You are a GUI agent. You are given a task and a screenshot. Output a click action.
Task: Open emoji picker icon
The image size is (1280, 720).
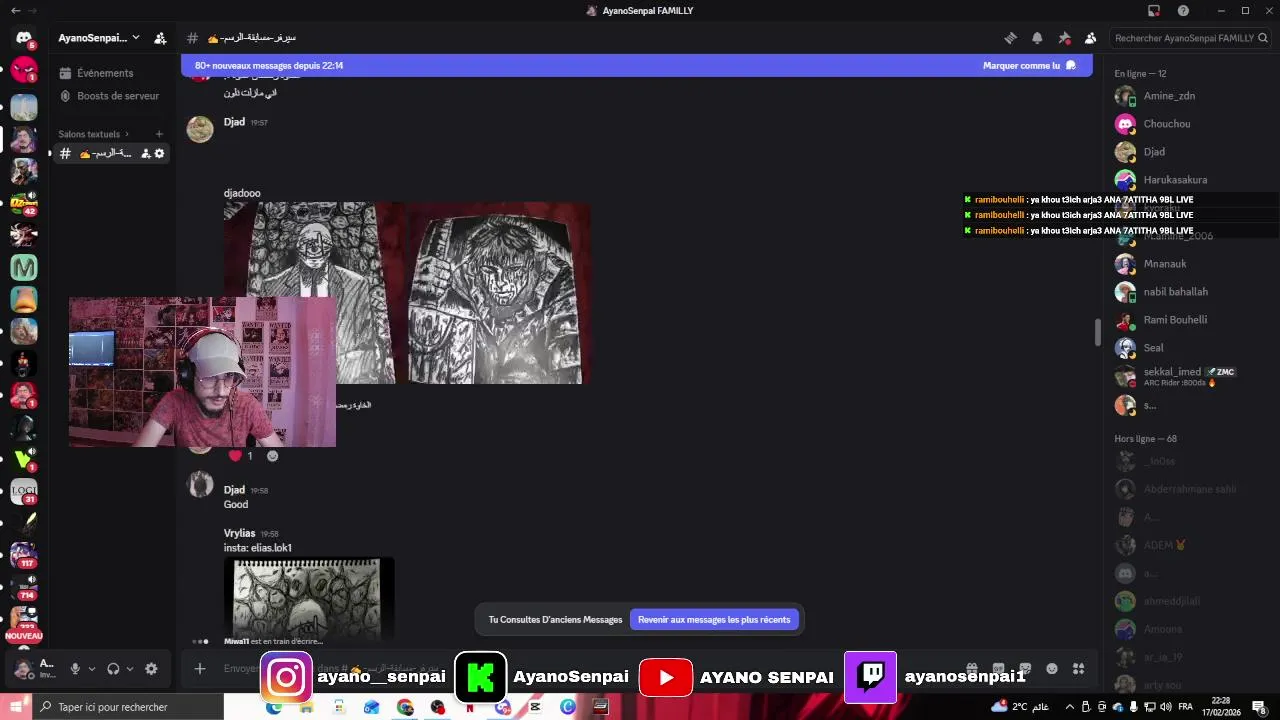1052,669
